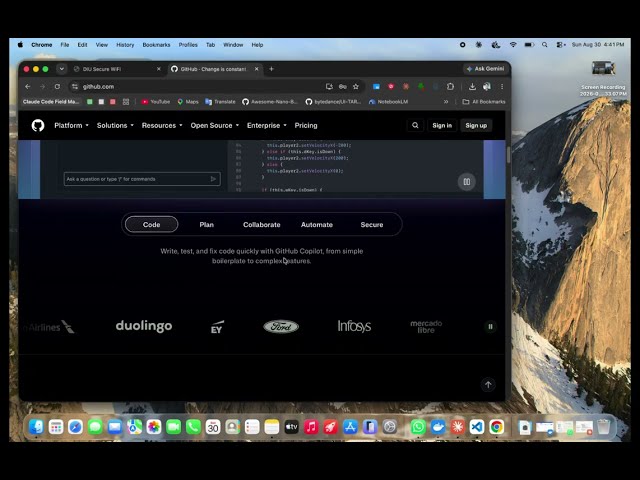640x480 pixels.
Task: Click the Sign in button
Action: [442, 125]
